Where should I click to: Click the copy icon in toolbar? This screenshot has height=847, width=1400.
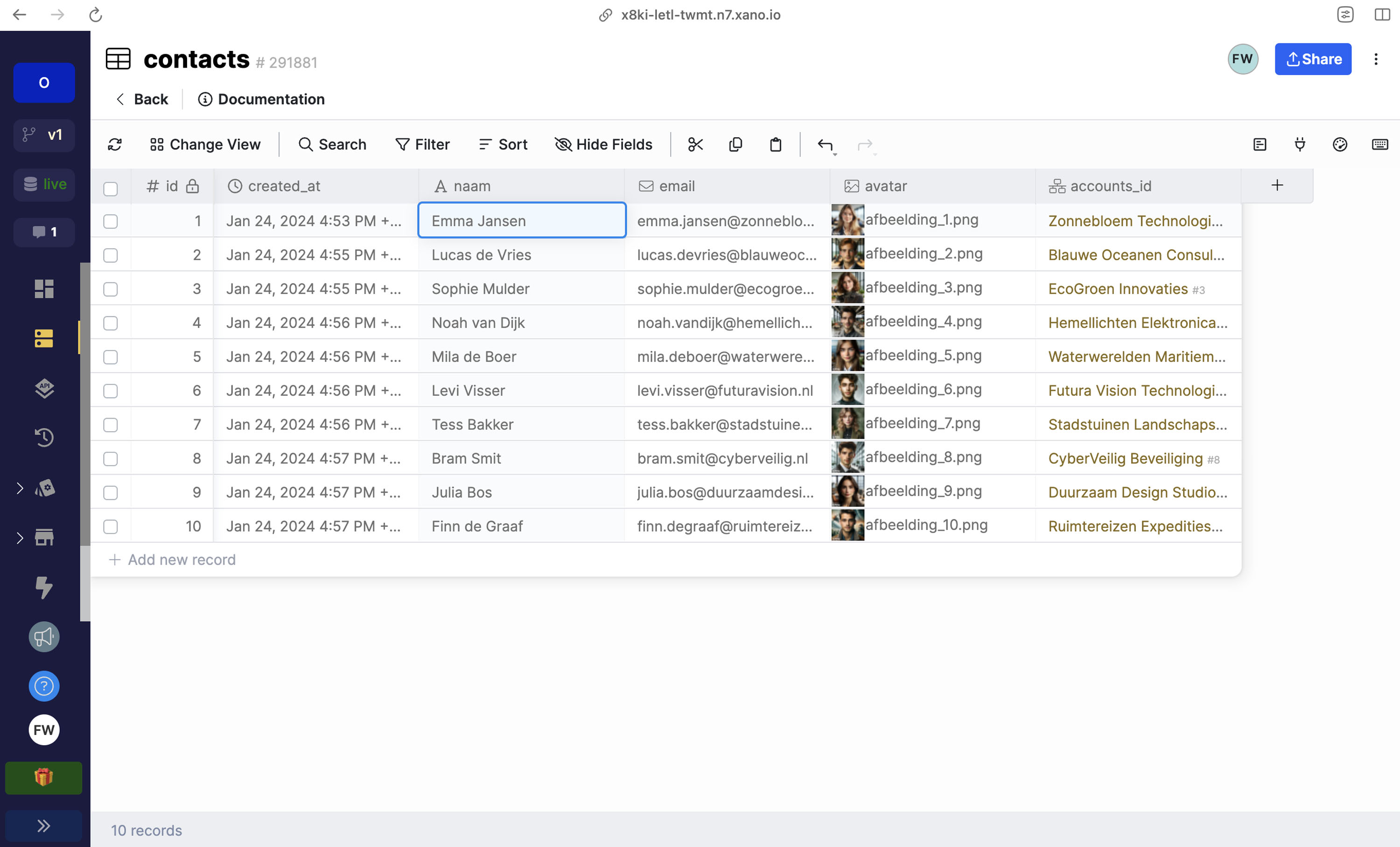[x=735, y=144]
